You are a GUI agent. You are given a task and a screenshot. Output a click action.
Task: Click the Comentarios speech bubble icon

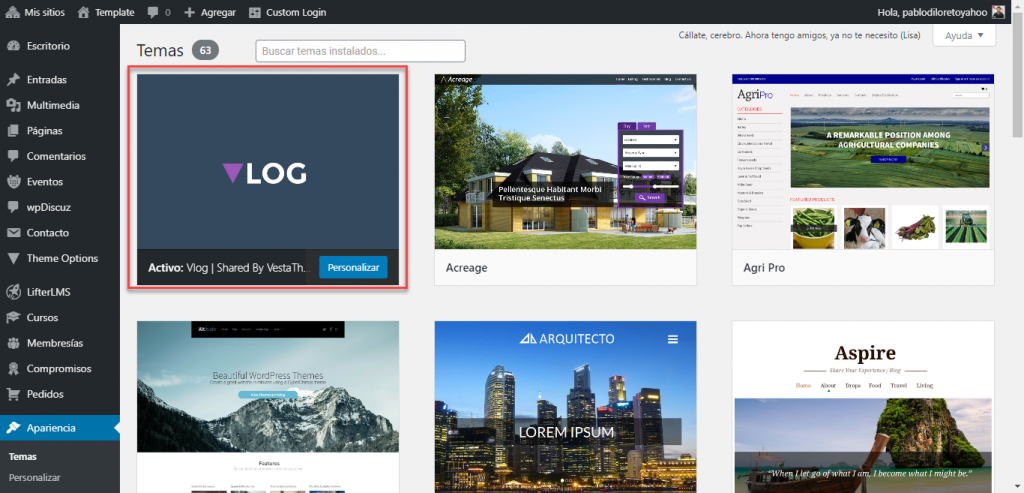pyautogui.click(x=13, y=156)
